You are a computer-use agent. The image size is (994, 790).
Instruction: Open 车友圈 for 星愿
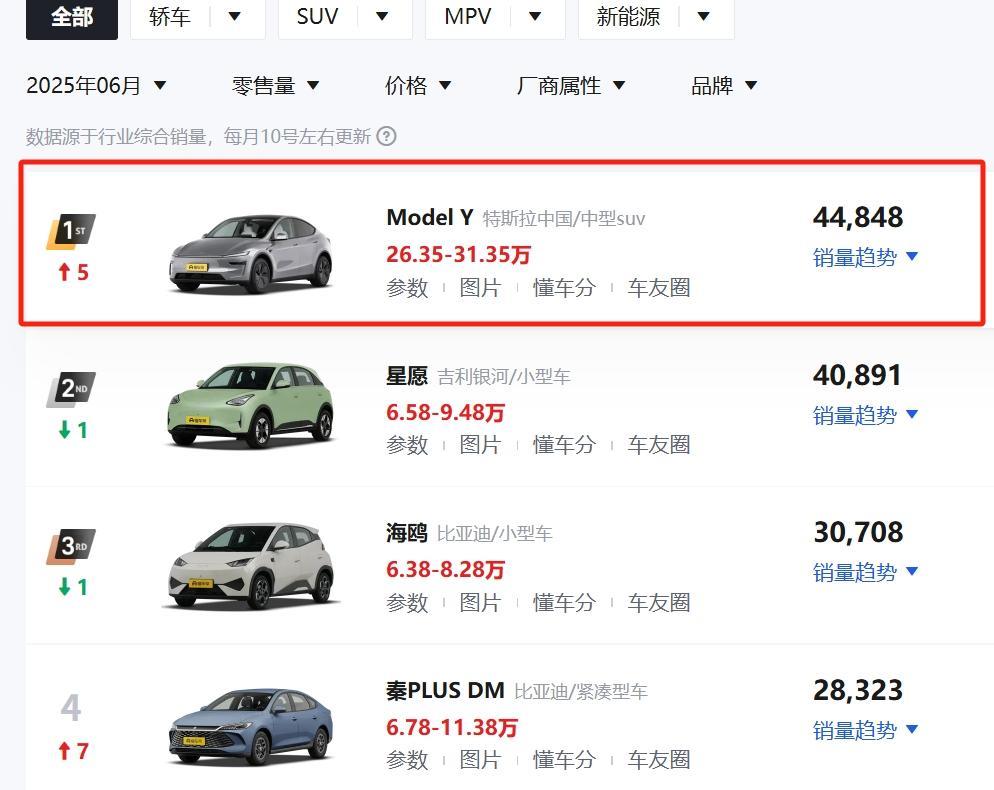point(659,444)
